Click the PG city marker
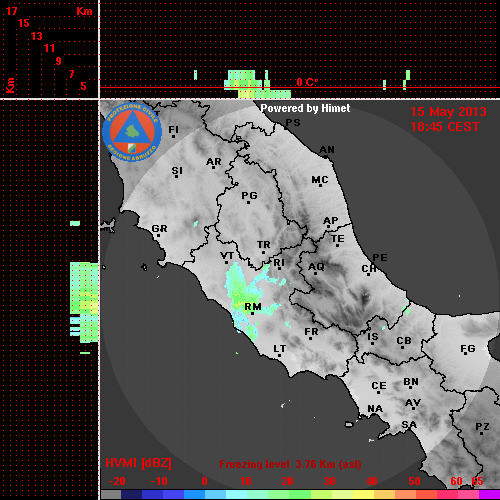500x500 pixels. click(249, 197)
